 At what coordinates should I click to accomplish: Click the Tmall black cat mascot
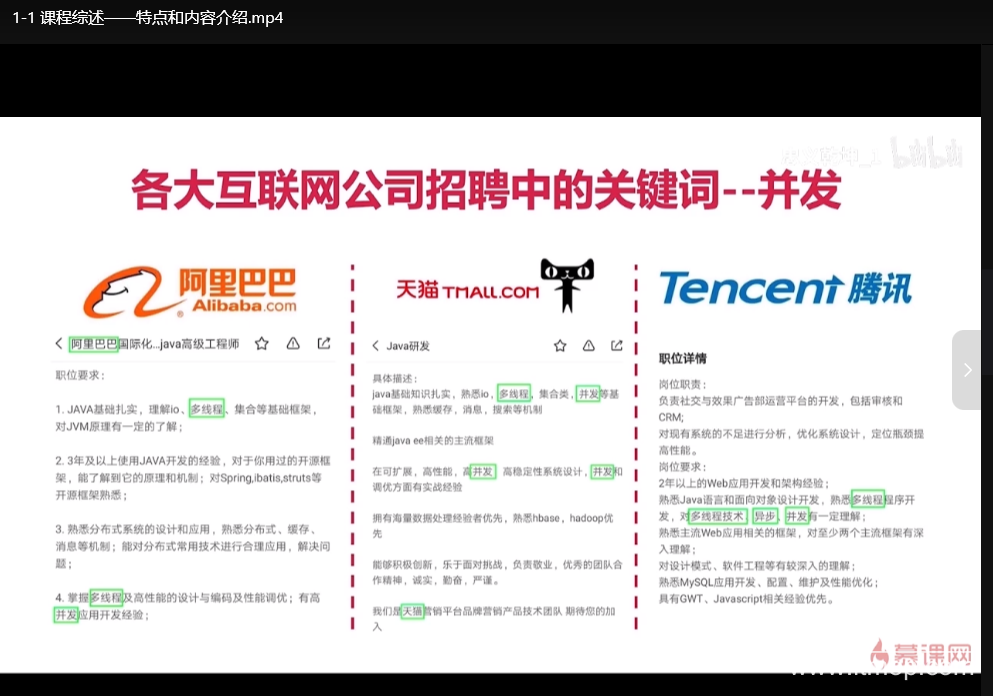pyautogui.click(x=568, y=284)
